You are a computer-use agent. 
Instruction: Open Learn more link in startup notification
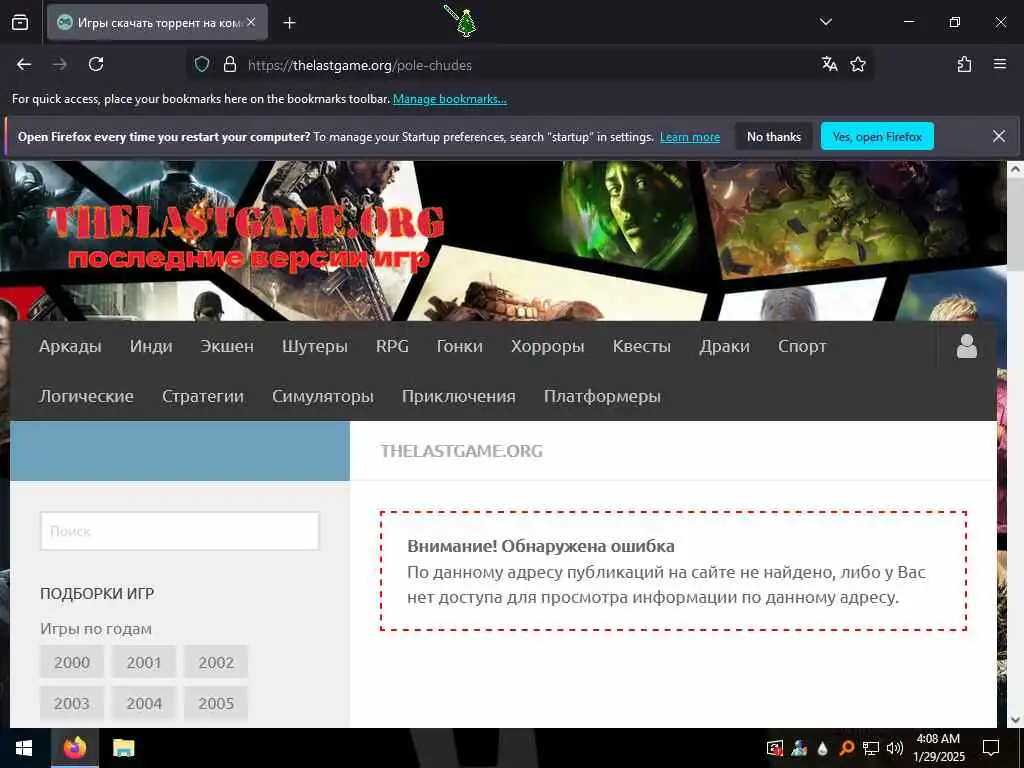click(690, 137)
